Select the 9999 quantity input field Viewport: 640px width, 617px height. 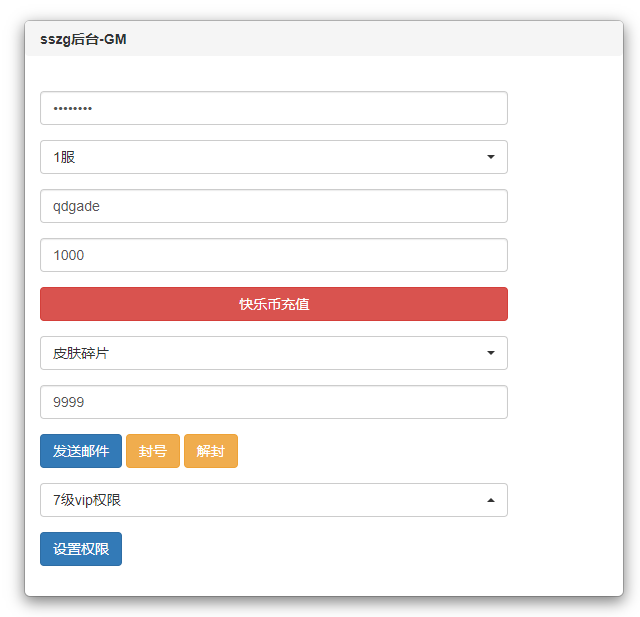pos(273,402)
